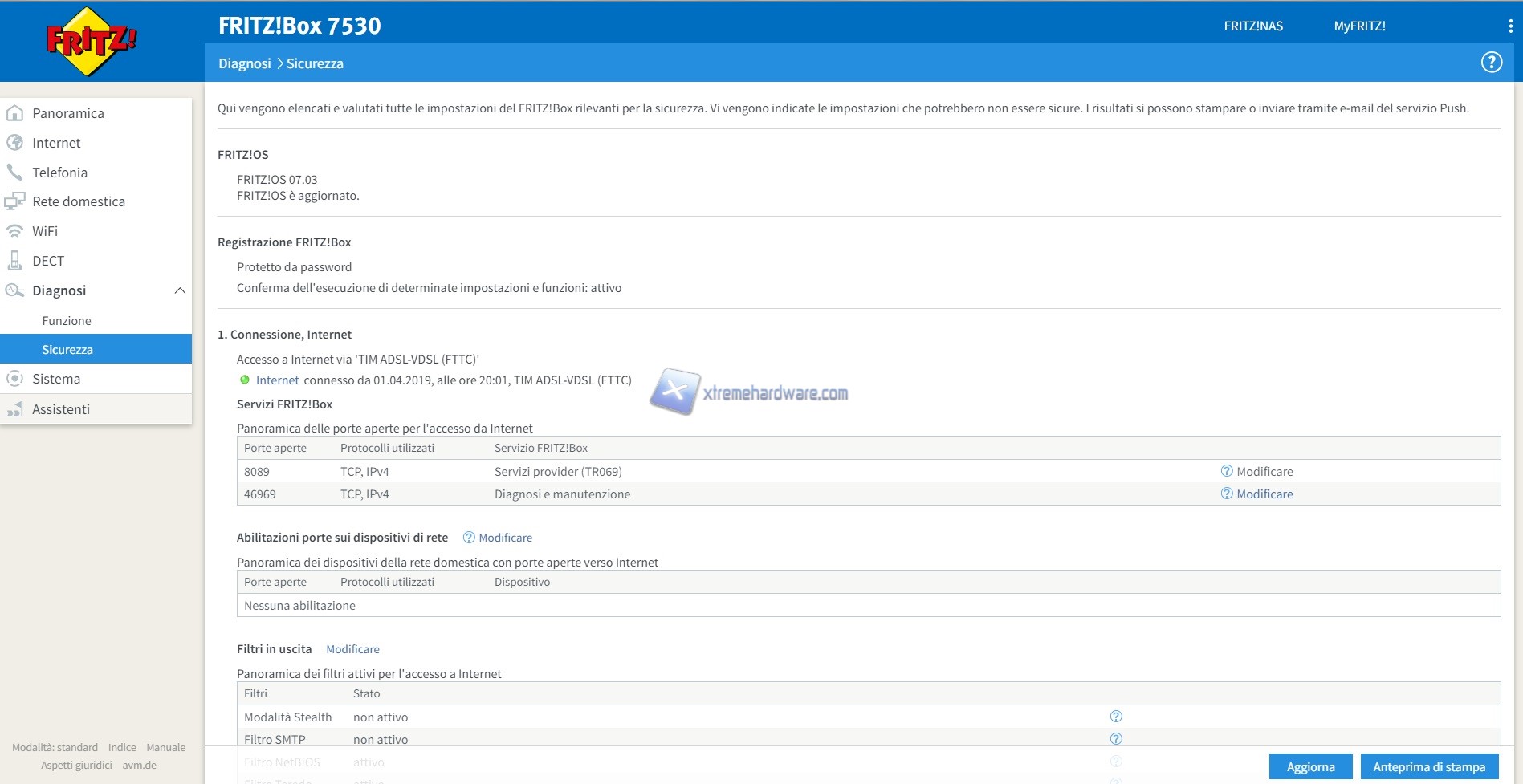Click help icon next to Abilitazioni porte
The height and width of the screenshot is (784, 1523).
(x=469, y=538)
